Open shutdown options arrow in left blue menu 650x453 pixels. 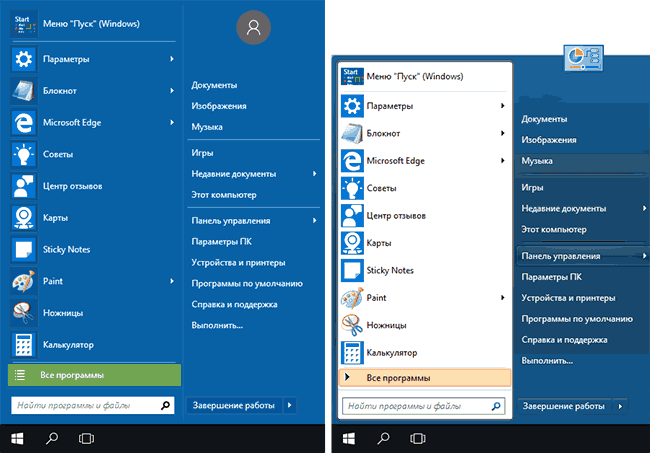click(x=290, y=405)
